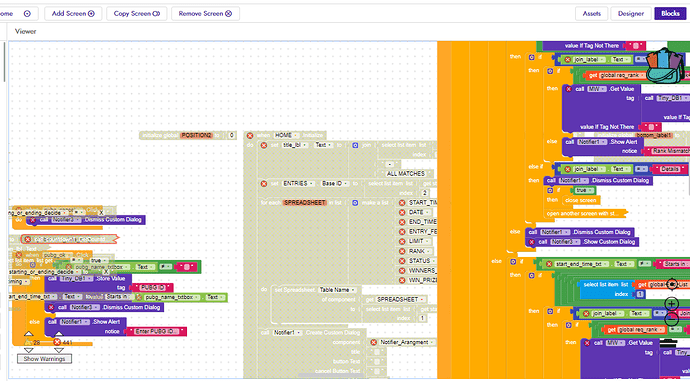Click the 'Details' text string block
Viewport: 690px width, 381px height.
point(669,169)
